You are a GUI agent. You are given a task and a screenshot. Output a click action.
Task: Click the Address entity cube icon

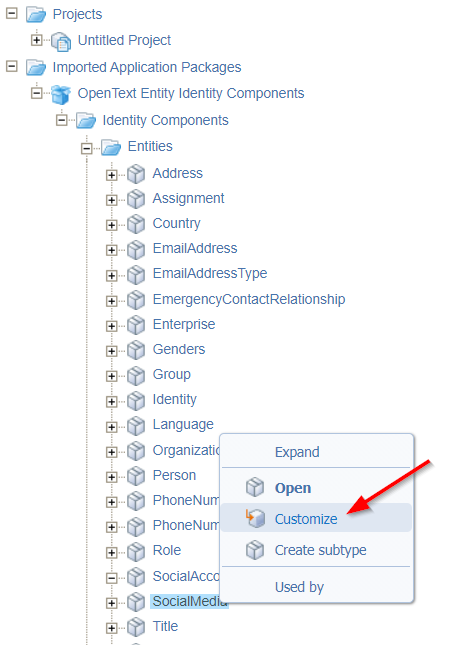(136, 174)
